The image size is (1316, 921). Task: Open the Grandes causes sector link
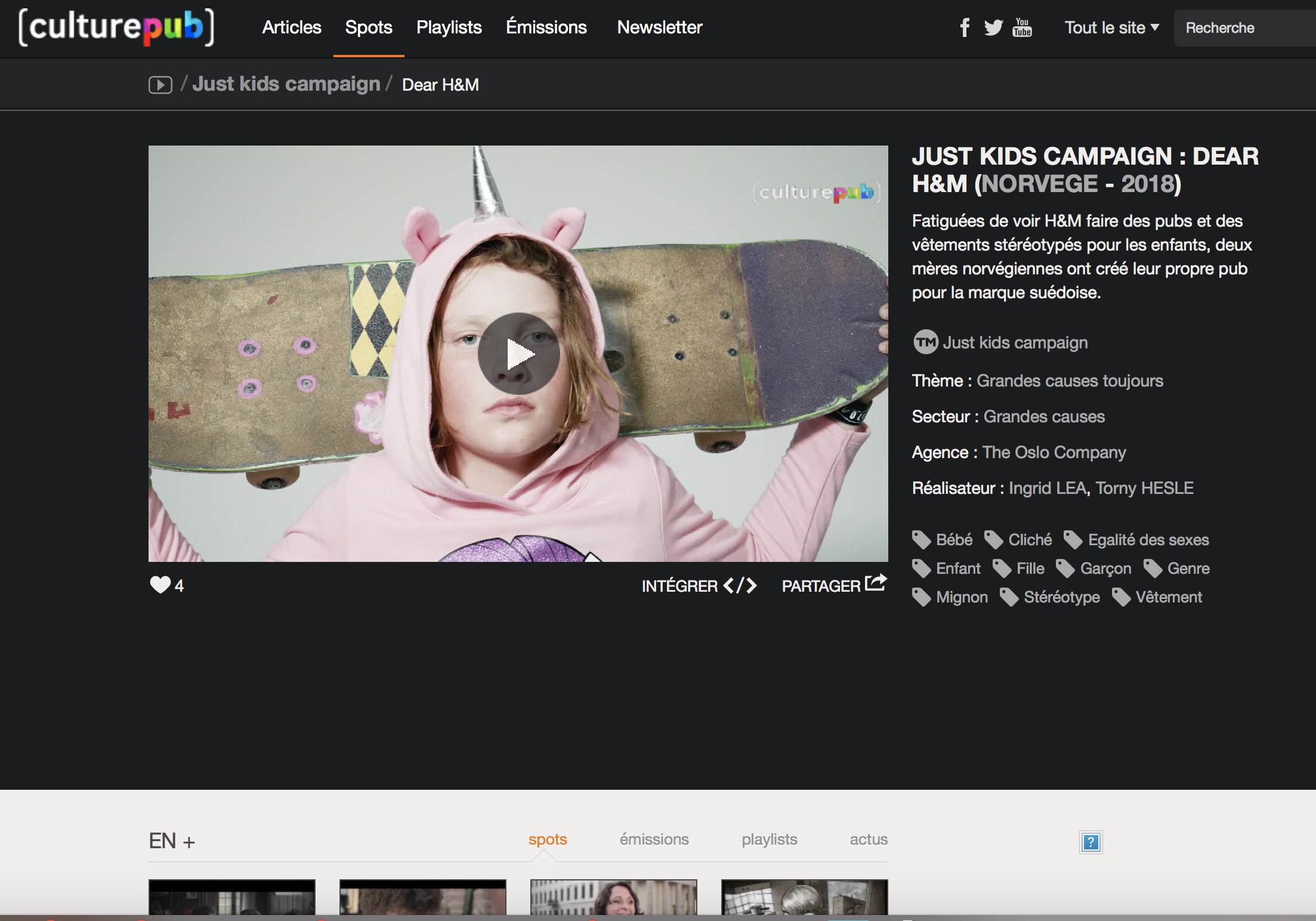point(1044,416)
